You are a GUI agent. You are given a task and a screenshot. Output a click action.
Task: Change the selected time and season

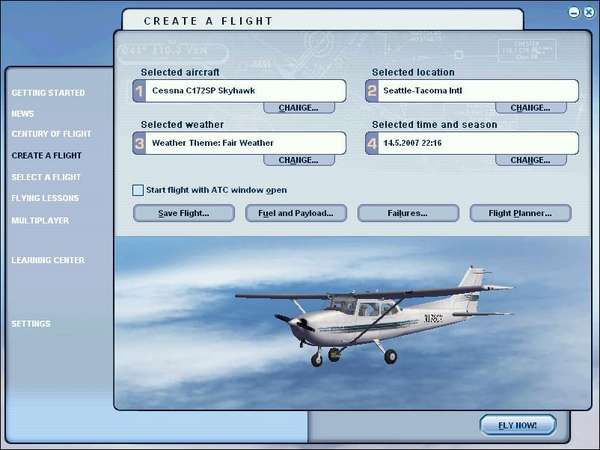531,160
